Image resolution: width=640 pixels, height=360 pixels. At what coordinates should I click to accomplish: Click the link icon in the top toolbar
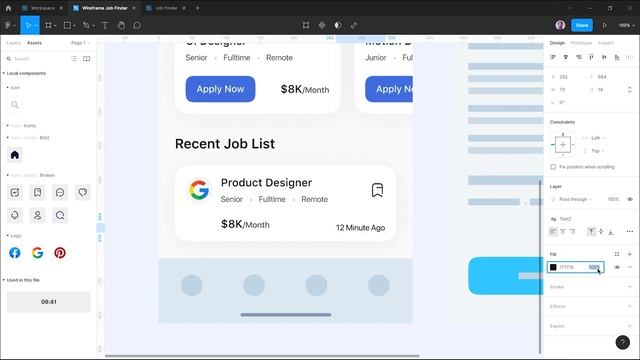tap(354, 25)
